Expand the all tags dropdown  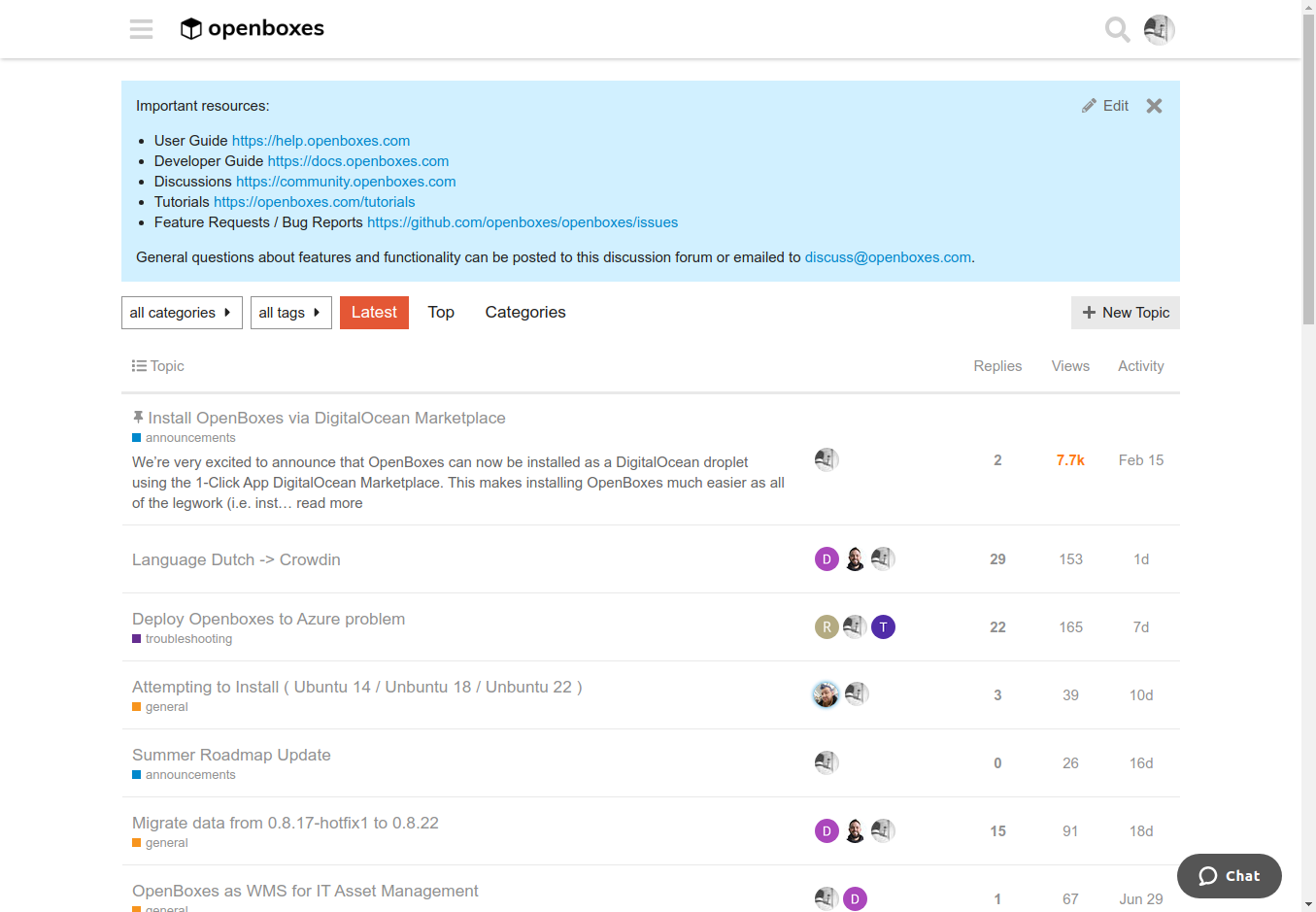pos(291,313)
